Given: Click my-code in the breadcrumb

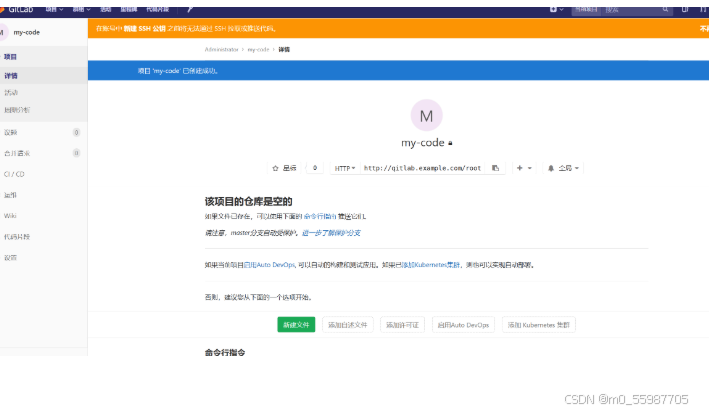Looking at the screenshot, I should (258, 50).
